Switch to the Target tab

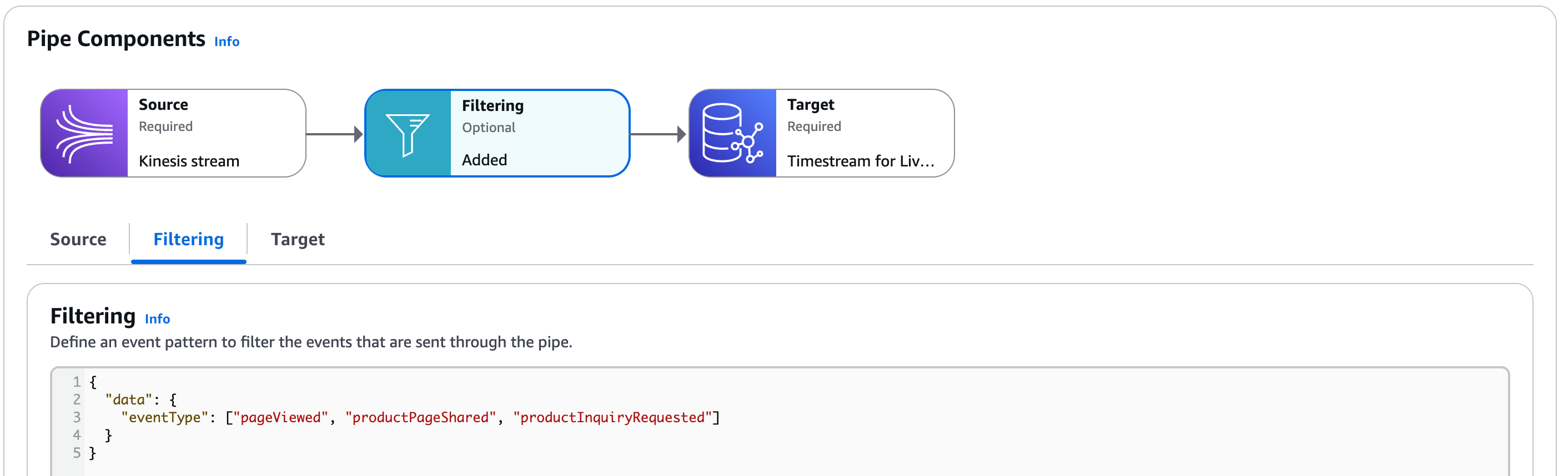(298, 240)
